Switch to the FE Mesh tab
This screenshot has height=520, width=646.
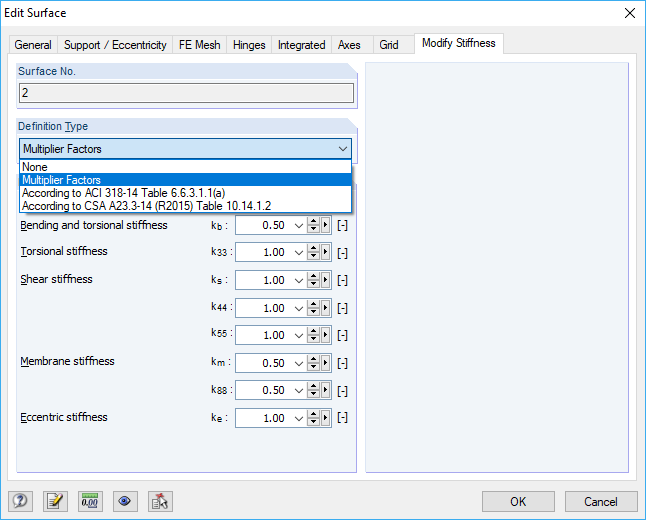[199, 45]
